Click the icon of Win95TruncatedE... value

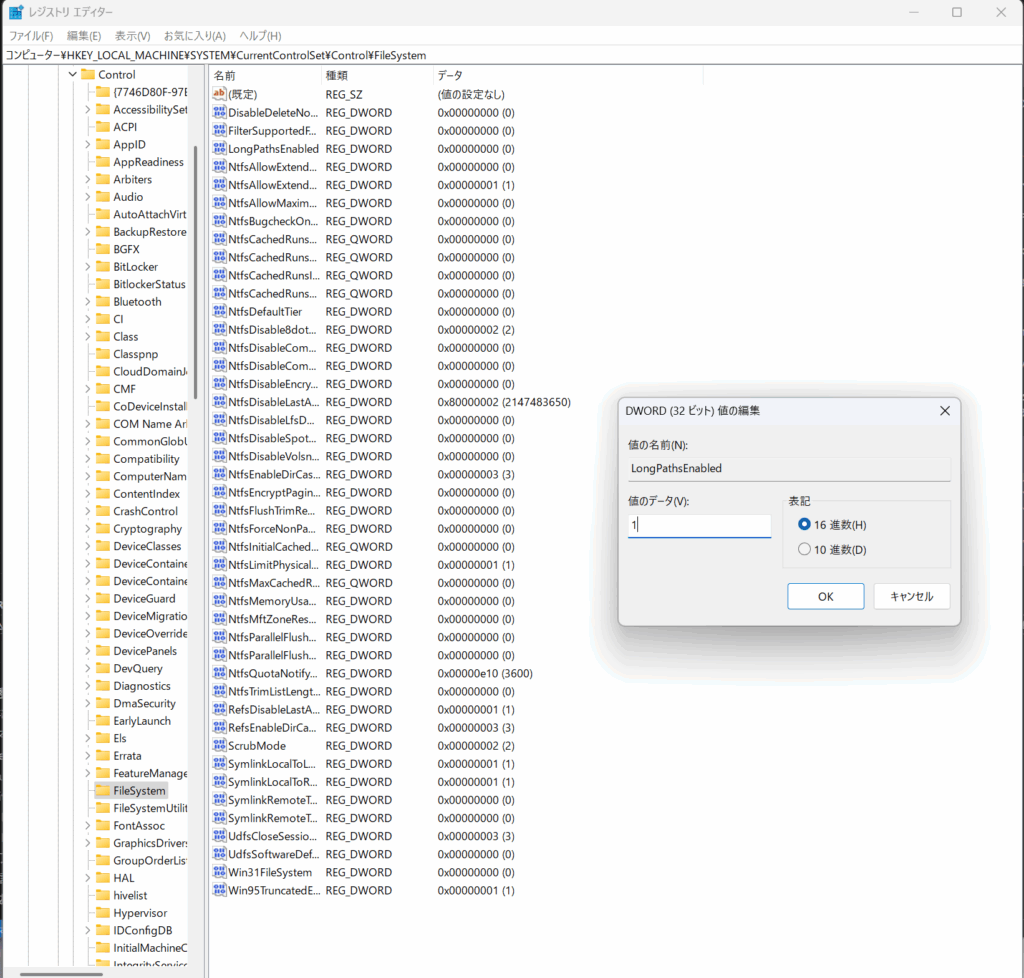pos(219,890)
